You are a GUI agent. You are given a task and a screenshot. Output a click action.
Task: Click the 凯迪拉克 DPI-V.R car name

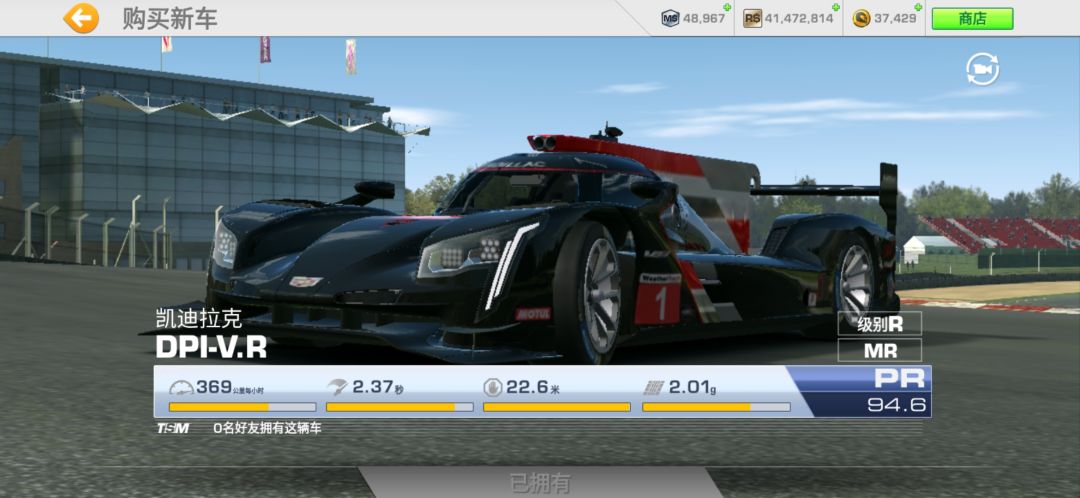pos(211,333)
